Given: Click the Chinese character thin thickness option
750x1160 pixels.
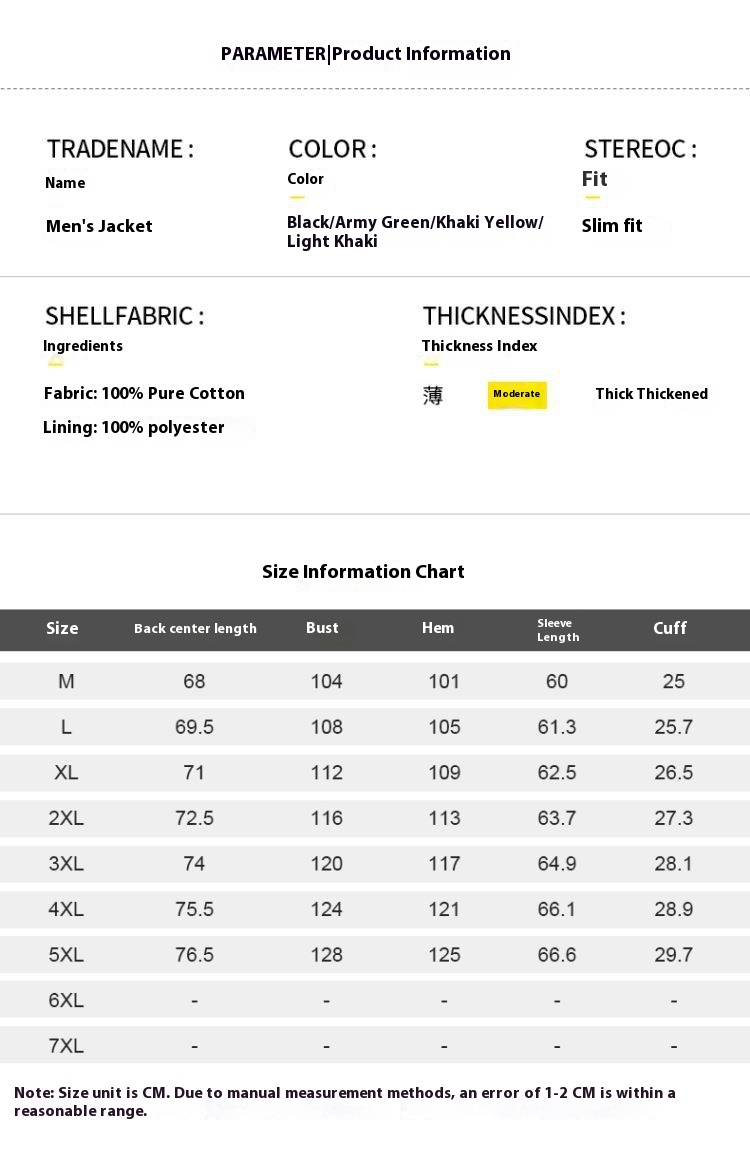Looking at the screenshot, I should [432, 395].
